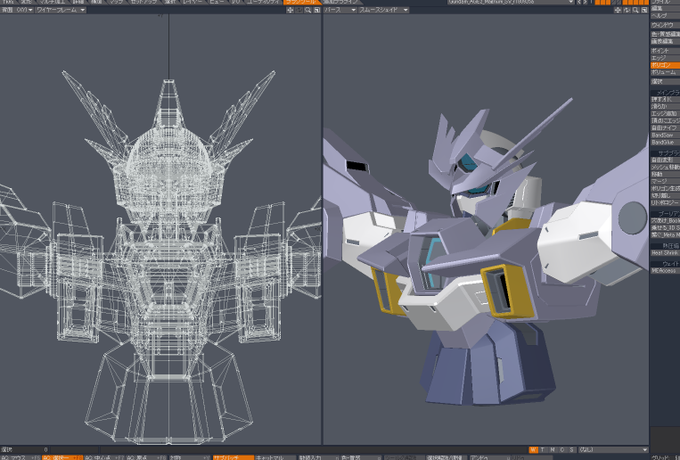This screenshot has height=460, width=680.
Task: Go to next layer bank arrow
Action: pyautogui.click(x=585, y=2)
